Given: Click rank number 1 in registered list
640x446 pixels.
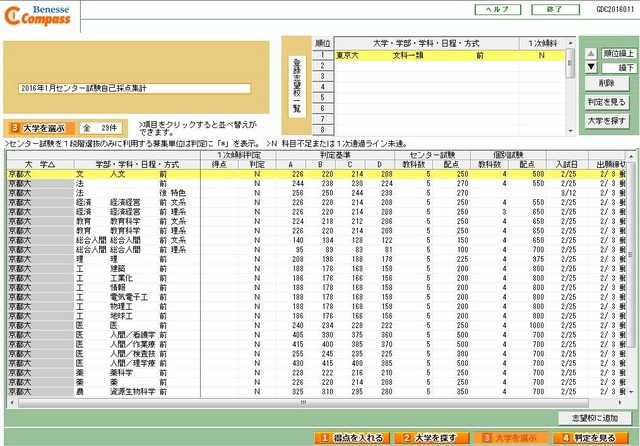Looking at the screenshot, I should [323, 55].
